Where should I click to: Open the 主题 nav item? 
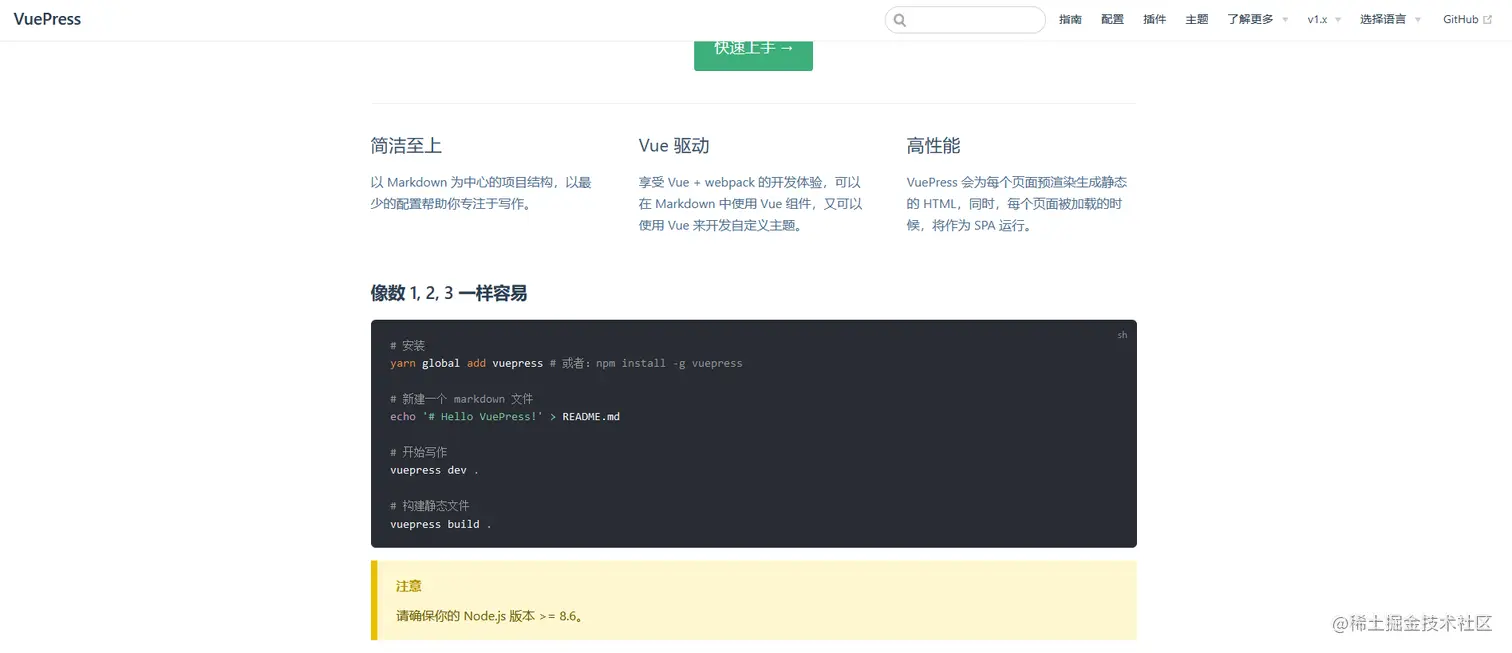coord(1196,19)
